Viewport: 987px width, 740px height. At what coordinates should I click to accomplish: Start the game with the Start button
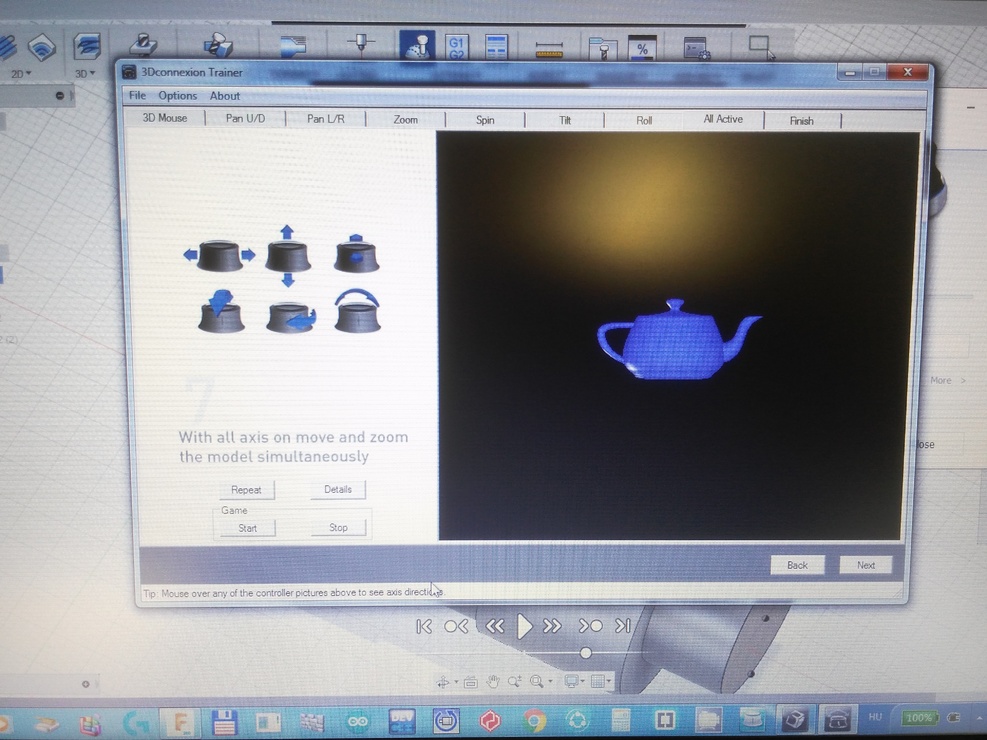[247, 528]
